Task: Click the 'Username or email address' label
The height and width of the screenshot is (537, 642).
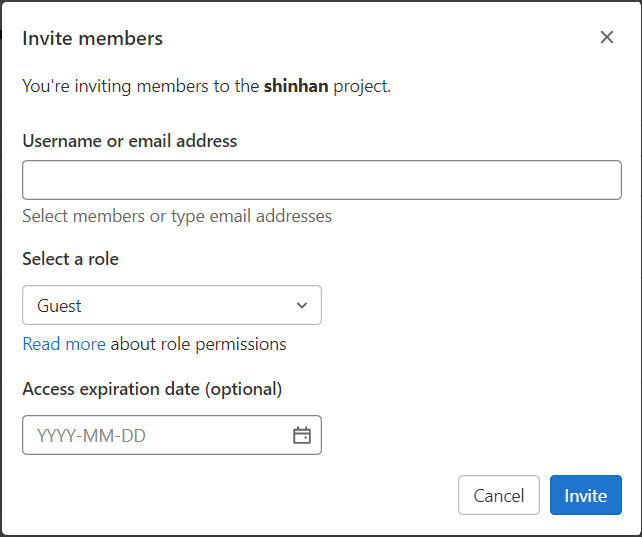Action: pyautogui.click(x=130, y=141)
